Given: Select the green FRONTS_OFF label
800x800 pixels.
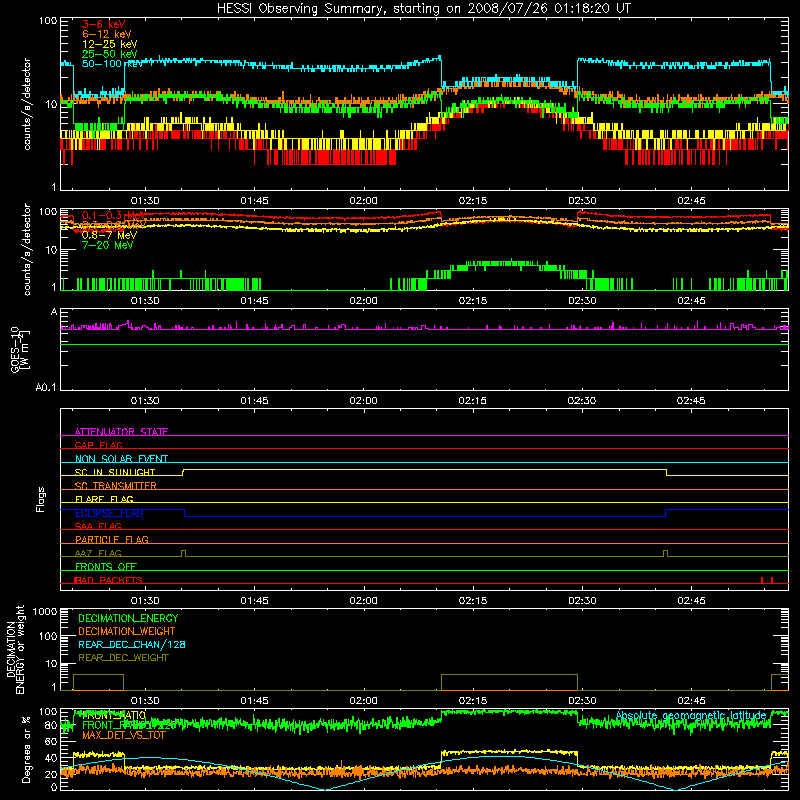Looking at the screenshot, I should [x=106, y=566].
